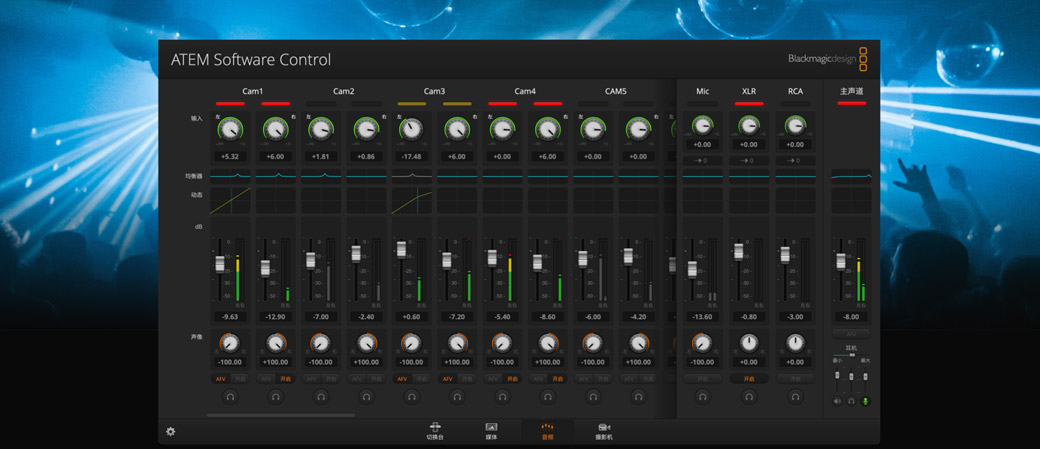The height and width of the screenshot is (449, 1040).
Task: Click the speaker icon in 主声道 strip
Action: pos(838,401)
